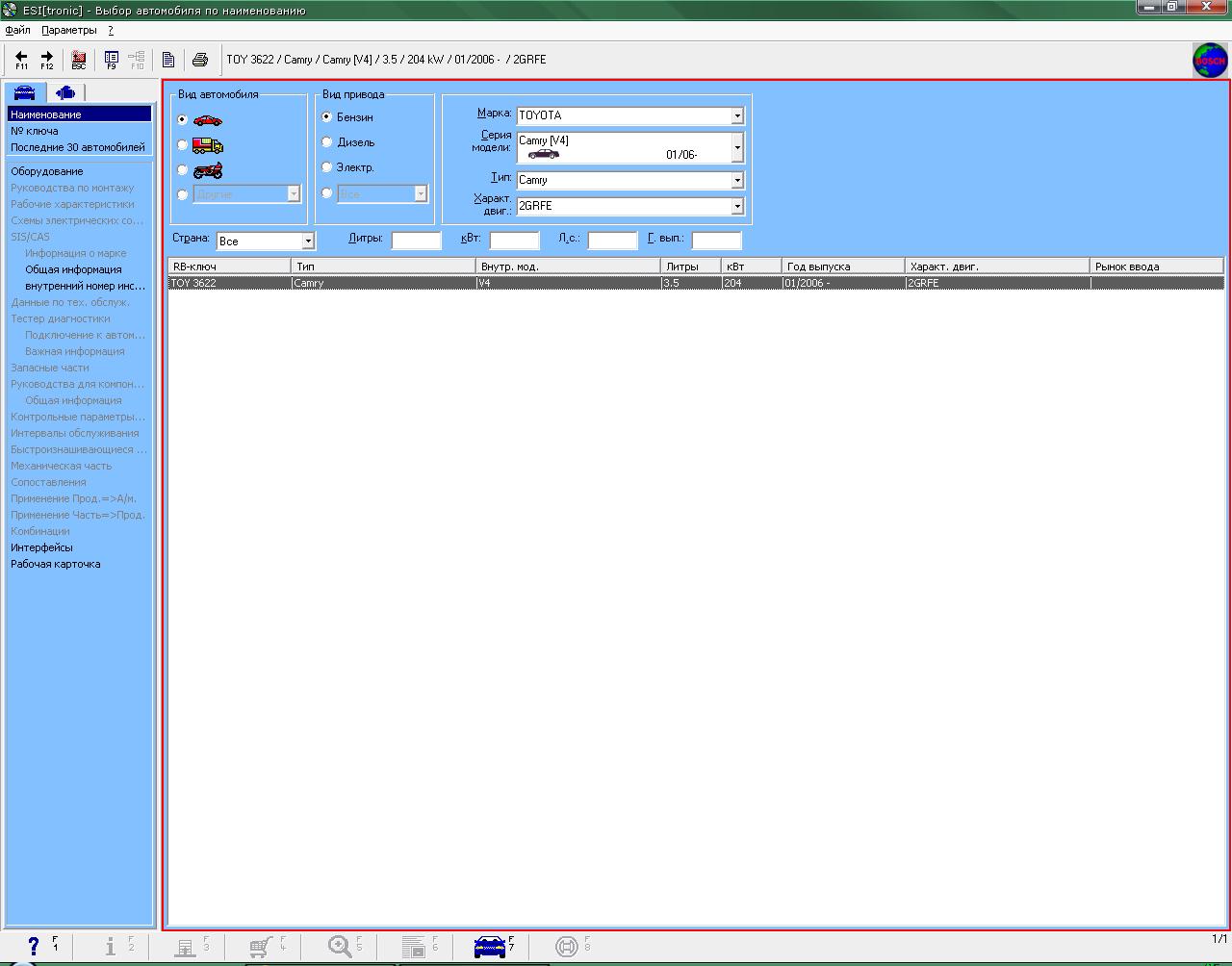Select the Дизель drive radio button
The image size is (1232, 966).
(327, 142)
